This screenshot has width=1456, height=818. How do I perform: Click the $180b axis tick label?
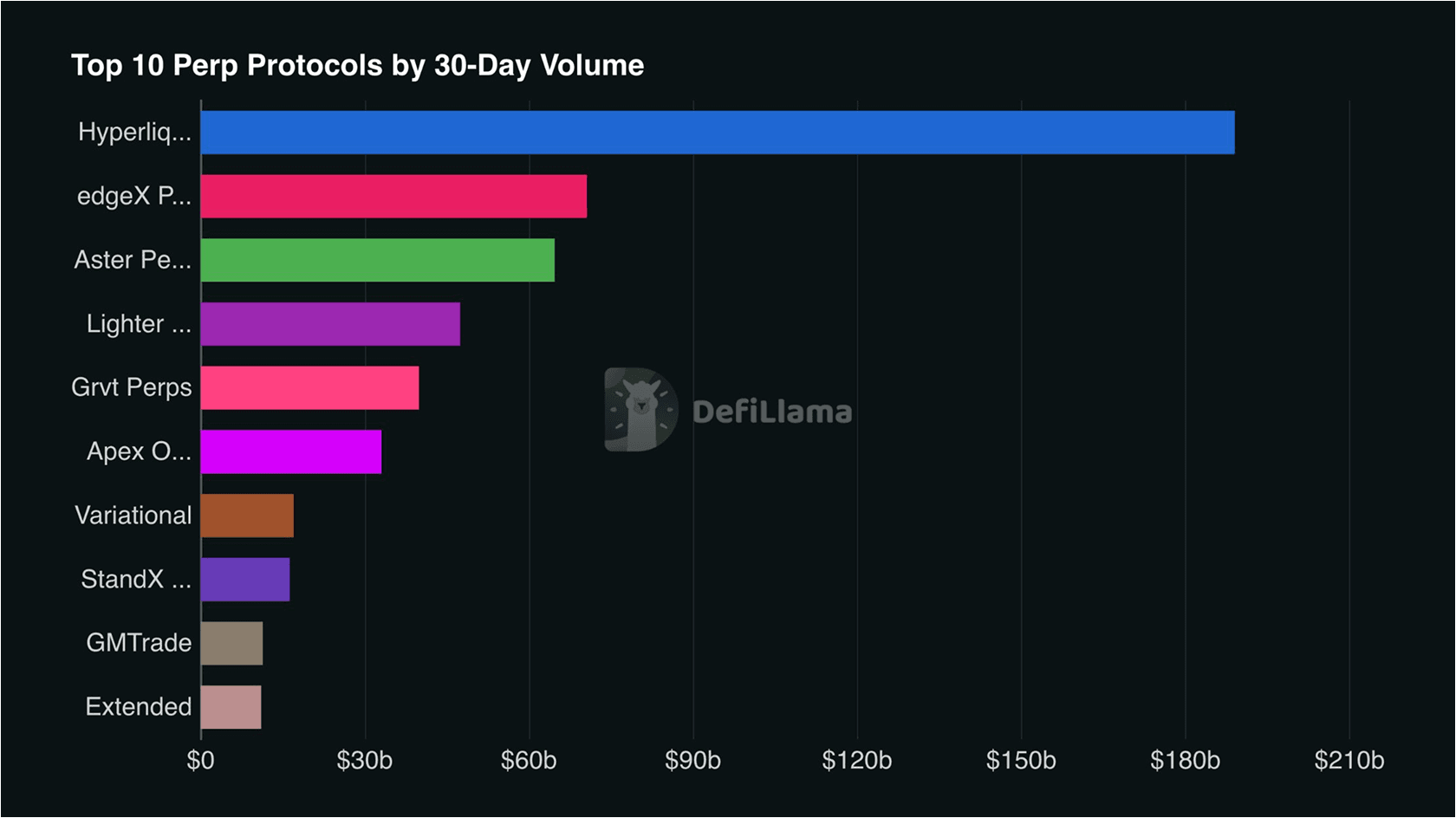(1185, 761)
